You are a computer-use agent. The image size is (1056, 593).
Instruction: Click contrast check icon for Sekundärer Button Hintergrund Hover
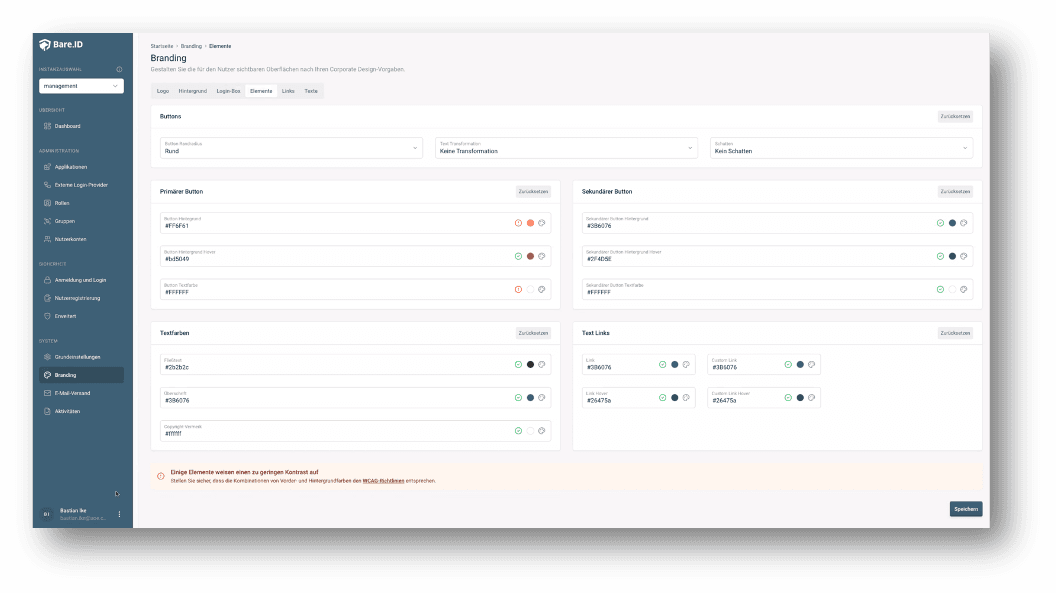pyautogui.click(x=940, y=256)
